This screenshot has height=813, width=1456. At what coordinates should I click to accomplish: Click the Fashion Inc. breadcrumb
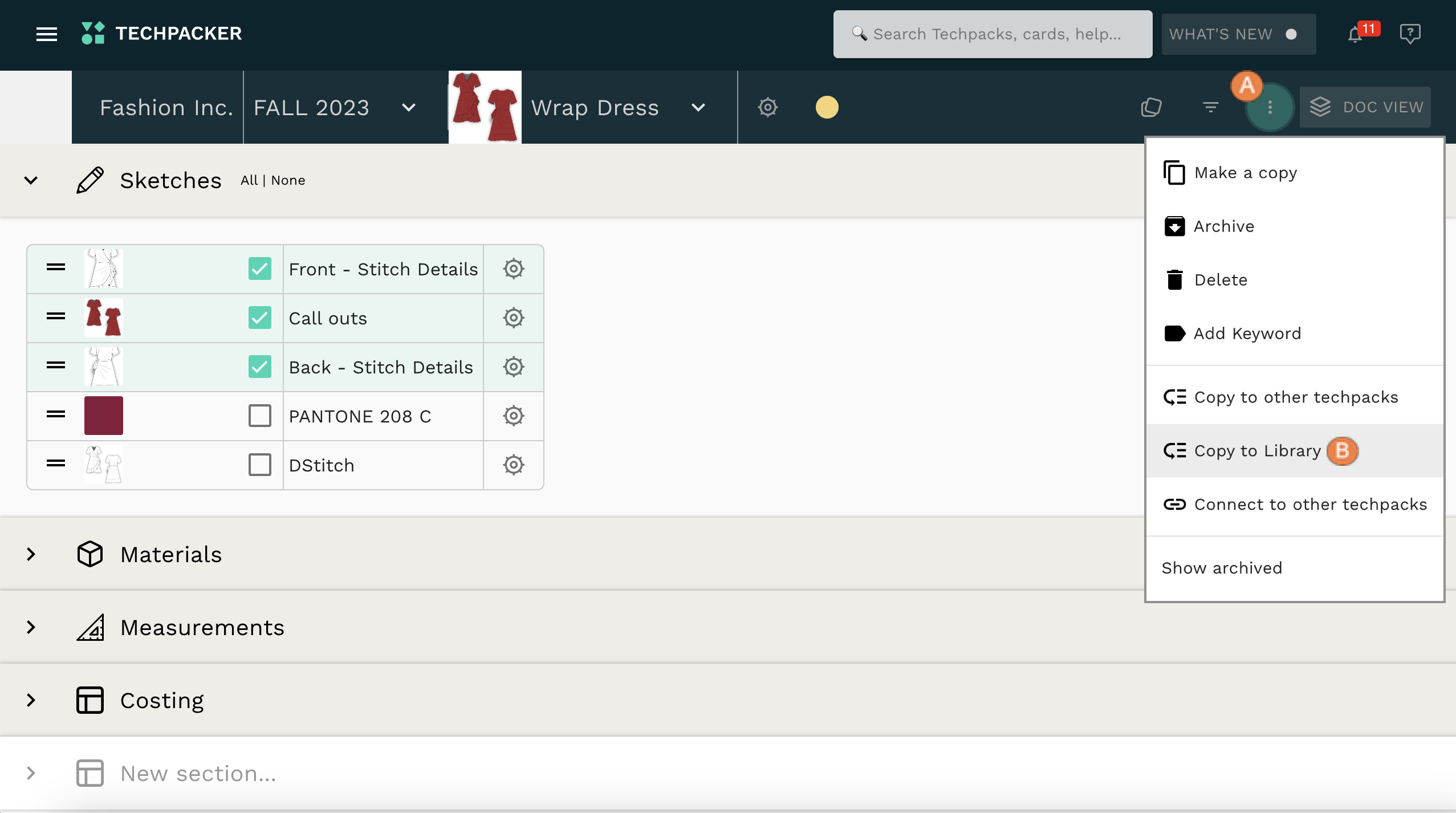point(166,107)
